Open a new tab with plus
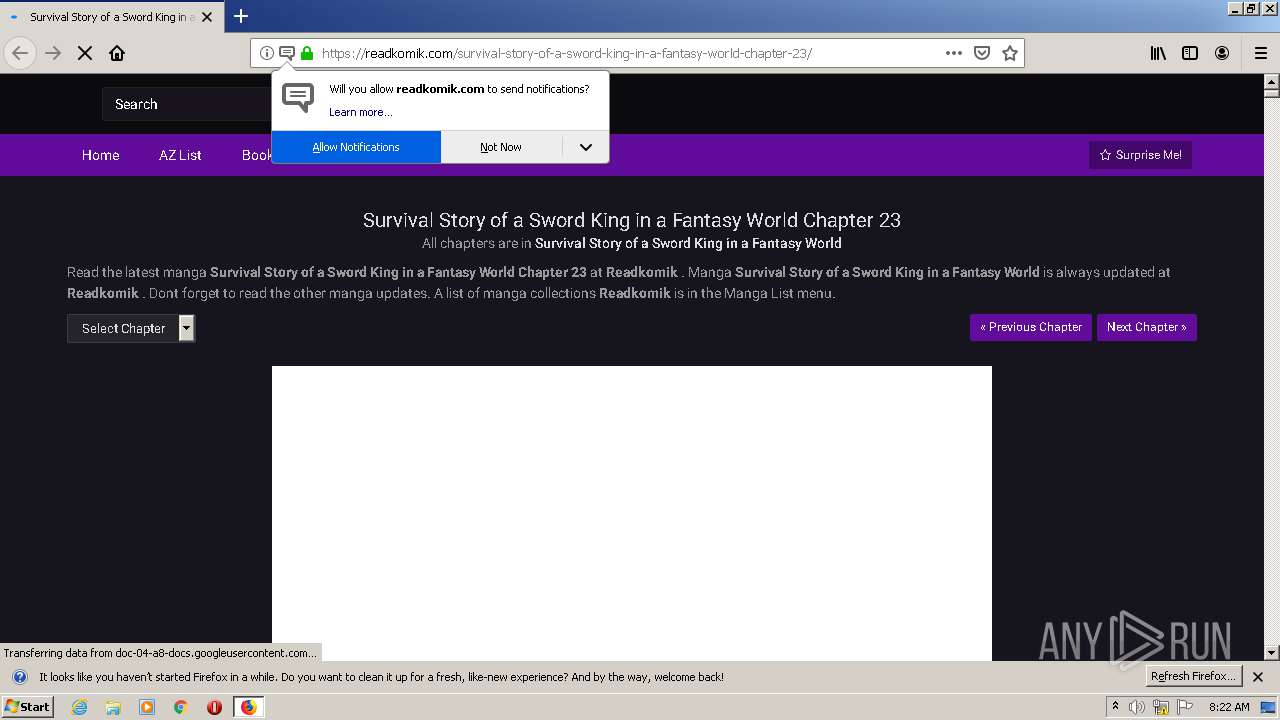The height and width of the screenshot is (720, 1280). pos(241,16)
